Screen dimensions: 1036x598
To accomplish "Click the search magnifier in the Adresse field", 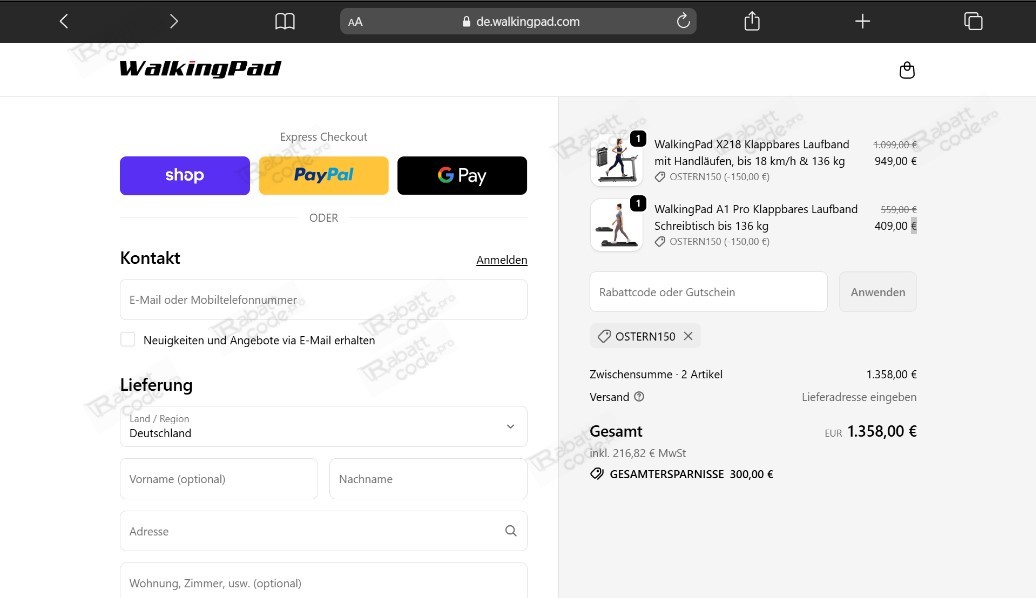I will (x=510, y=530).
